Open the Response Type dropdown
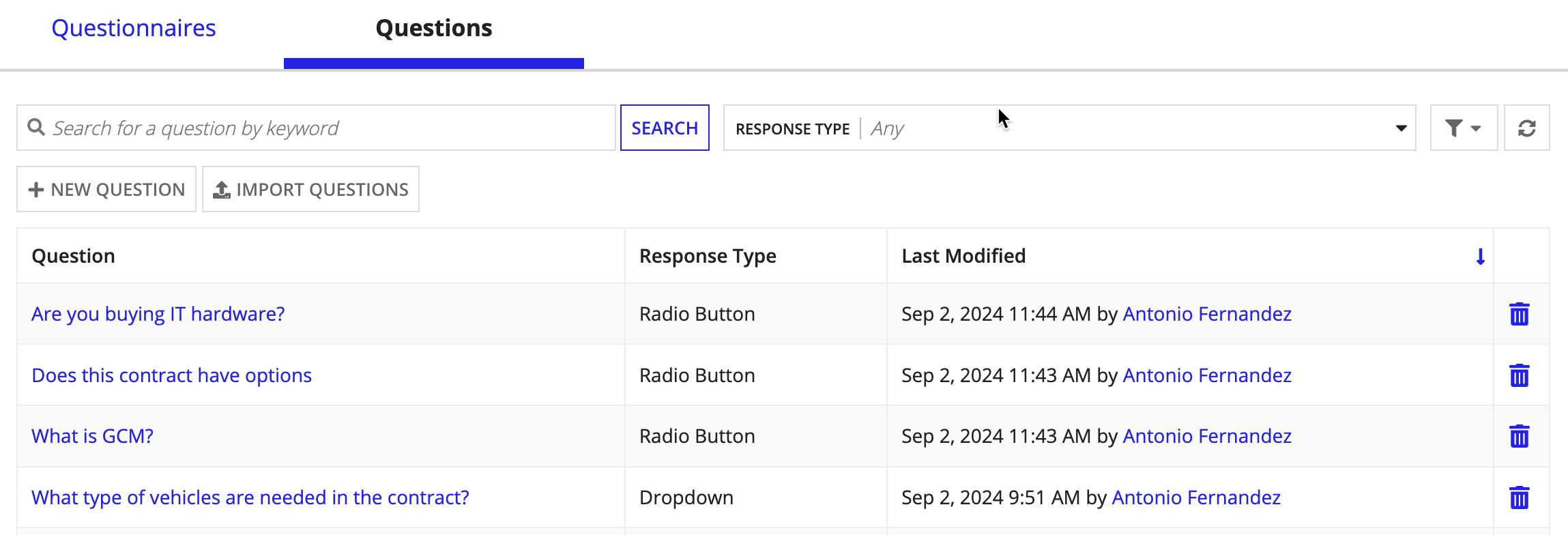Image resolution: width=1568 pixels, height=535 pixels. pos(1069,128)
